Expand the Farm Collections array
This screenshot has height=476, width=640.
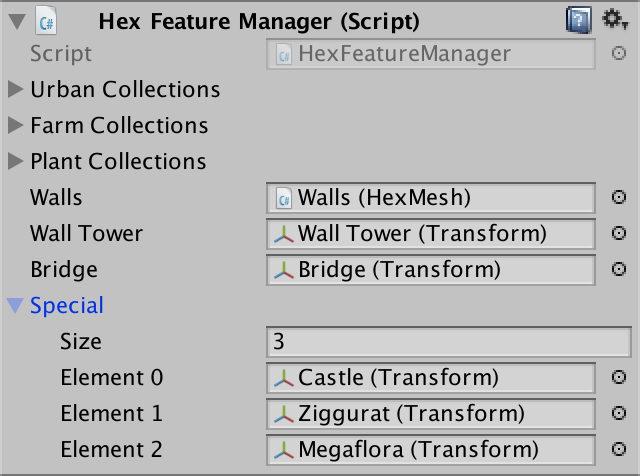pyautogui.click(x=15, y=125)
